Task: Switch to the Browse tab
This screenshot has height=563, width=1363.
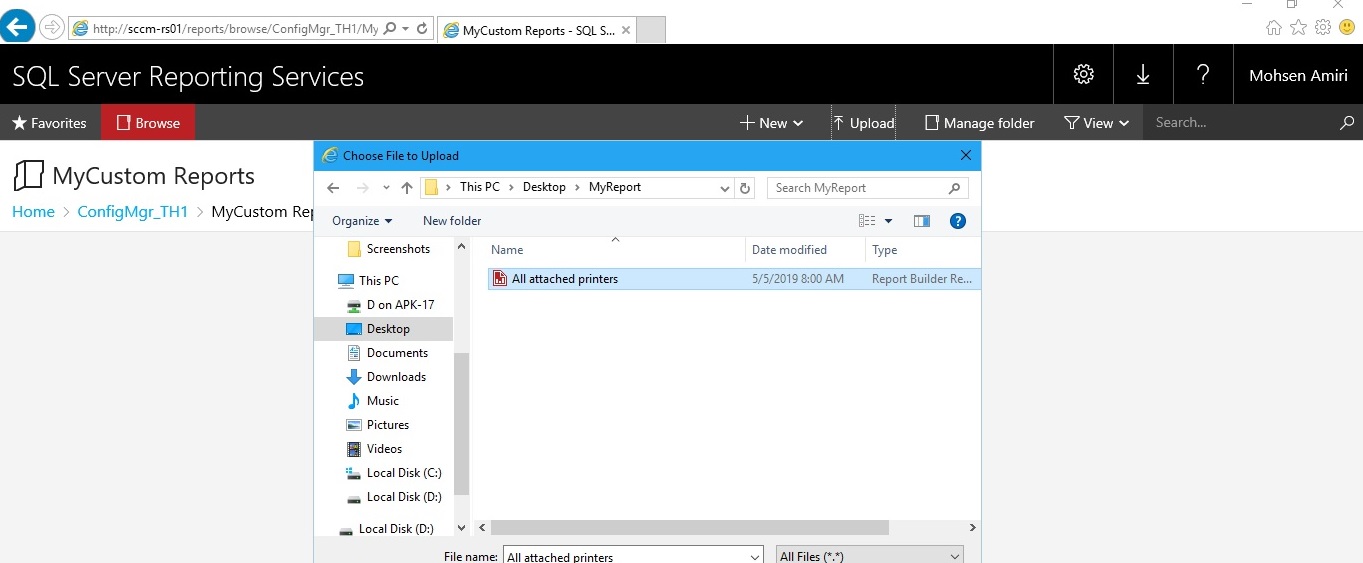Action: coord(148,123)
